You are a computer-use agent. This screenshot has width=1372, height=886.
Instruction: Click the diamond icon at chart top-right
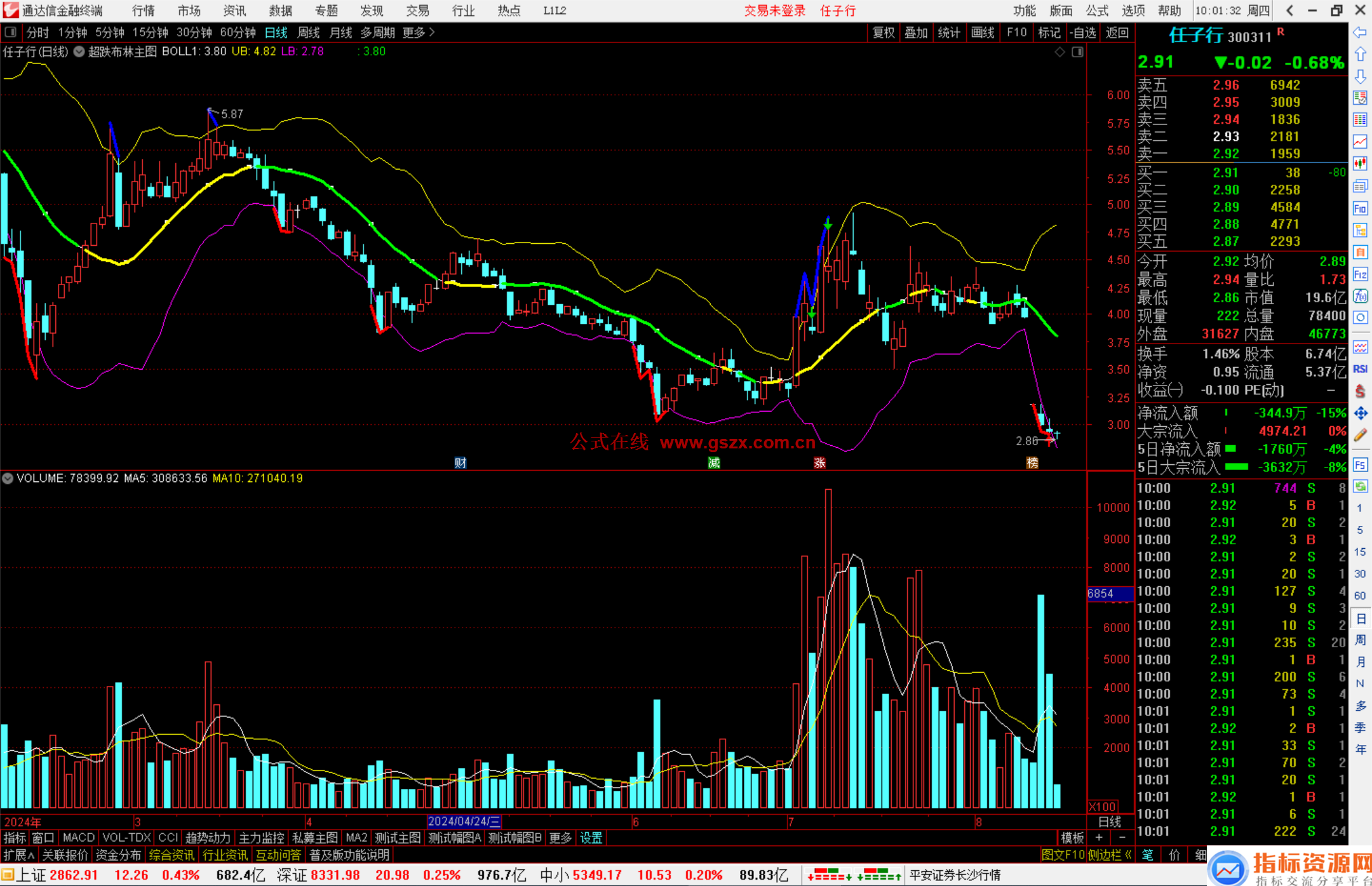coord(1060,52)
